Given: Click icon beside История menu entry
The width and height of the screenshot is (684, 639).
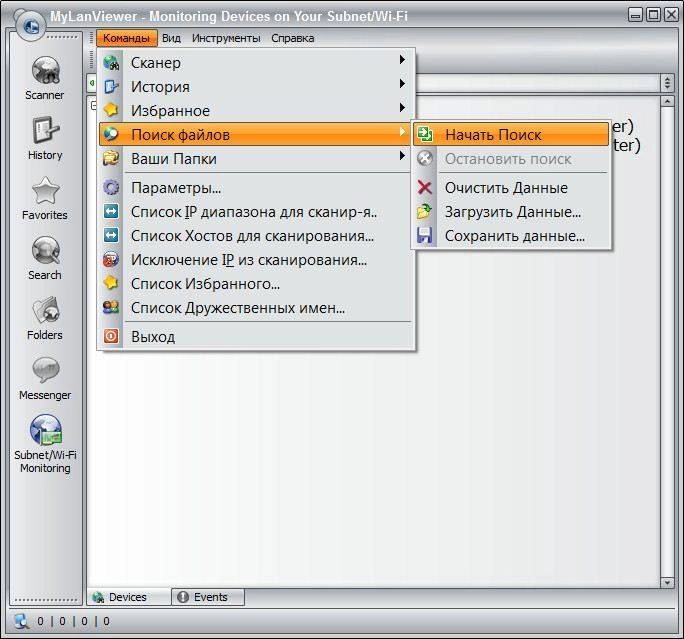Looking at the screenshot, I should 111,87.
